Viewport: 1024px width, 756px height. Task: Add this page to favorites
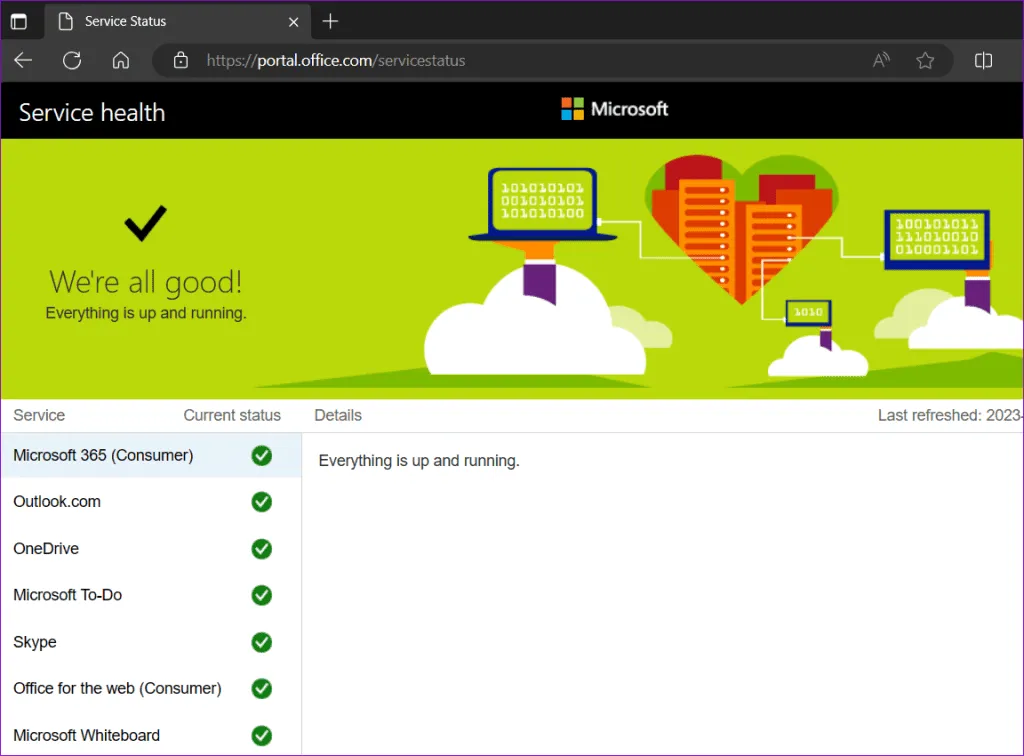pos(925,60)
